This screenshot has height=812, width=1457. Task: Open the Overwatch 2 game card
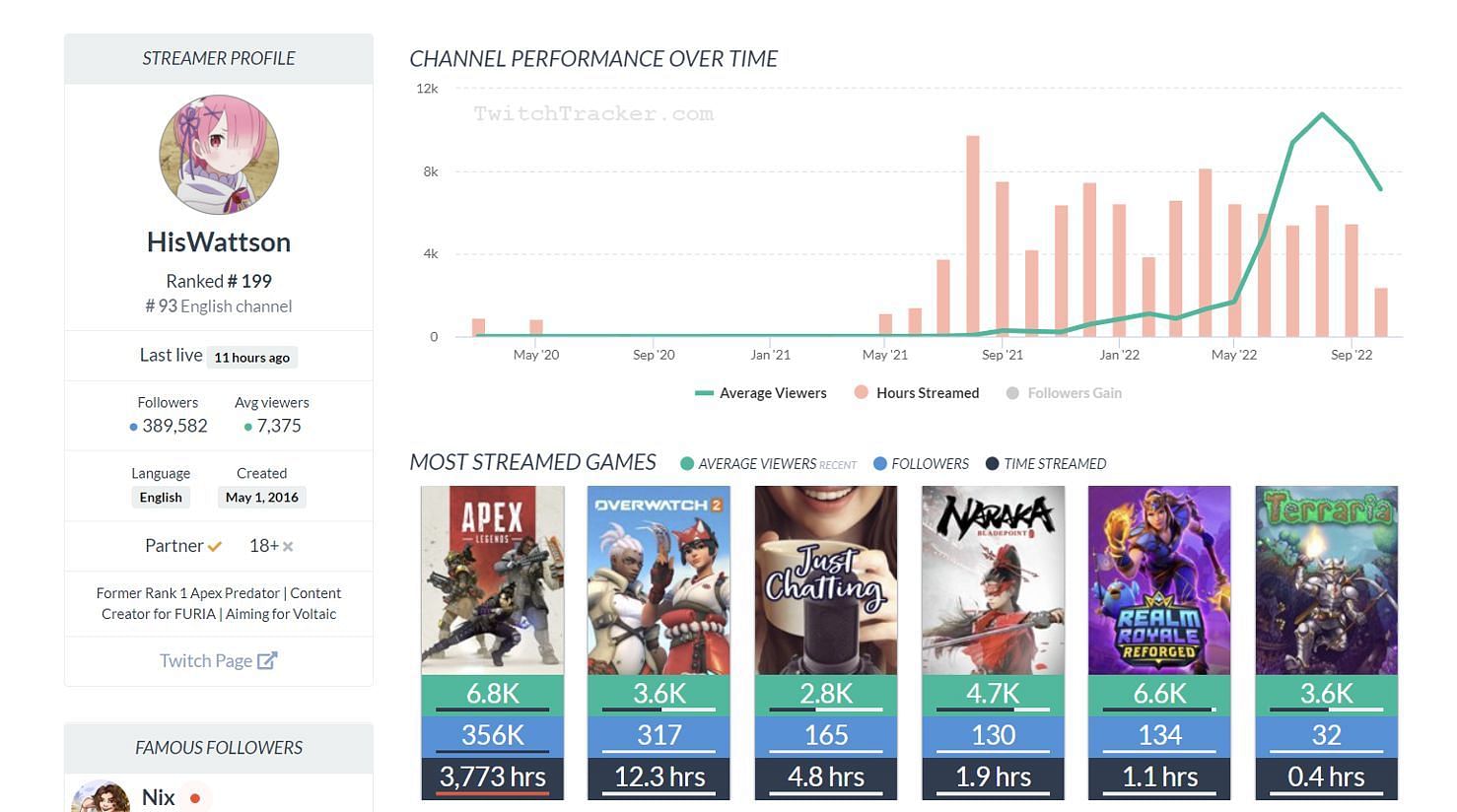point(659,580)
